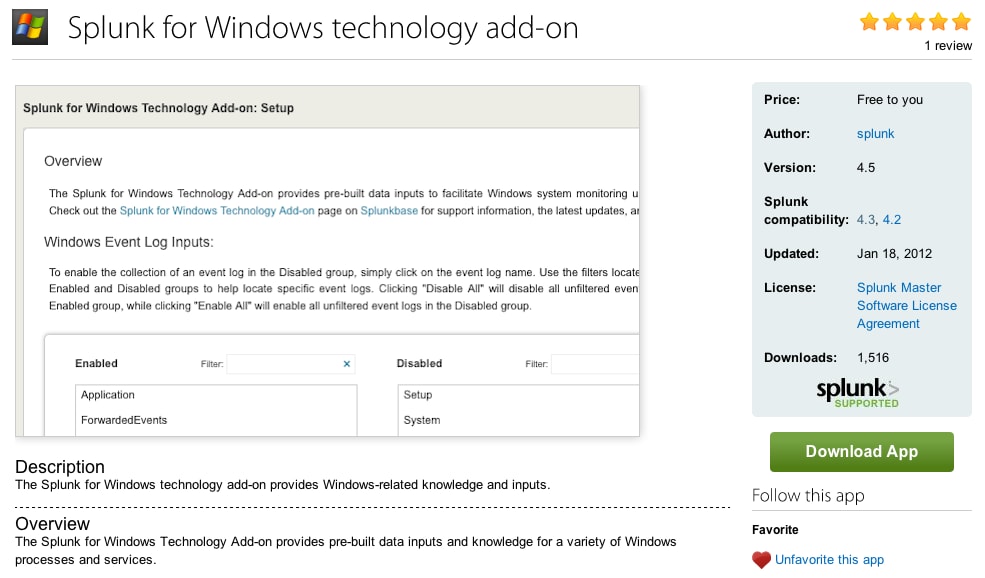985x578 pixels.
Task: Click the Windows Event Log Inputs heading
Action: click(129, 243)
